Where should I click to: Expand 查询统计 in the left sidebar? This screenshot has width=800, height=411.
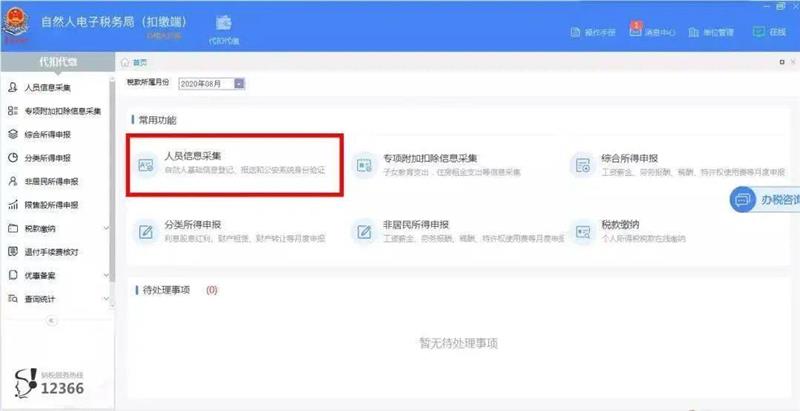coord(105,298)
